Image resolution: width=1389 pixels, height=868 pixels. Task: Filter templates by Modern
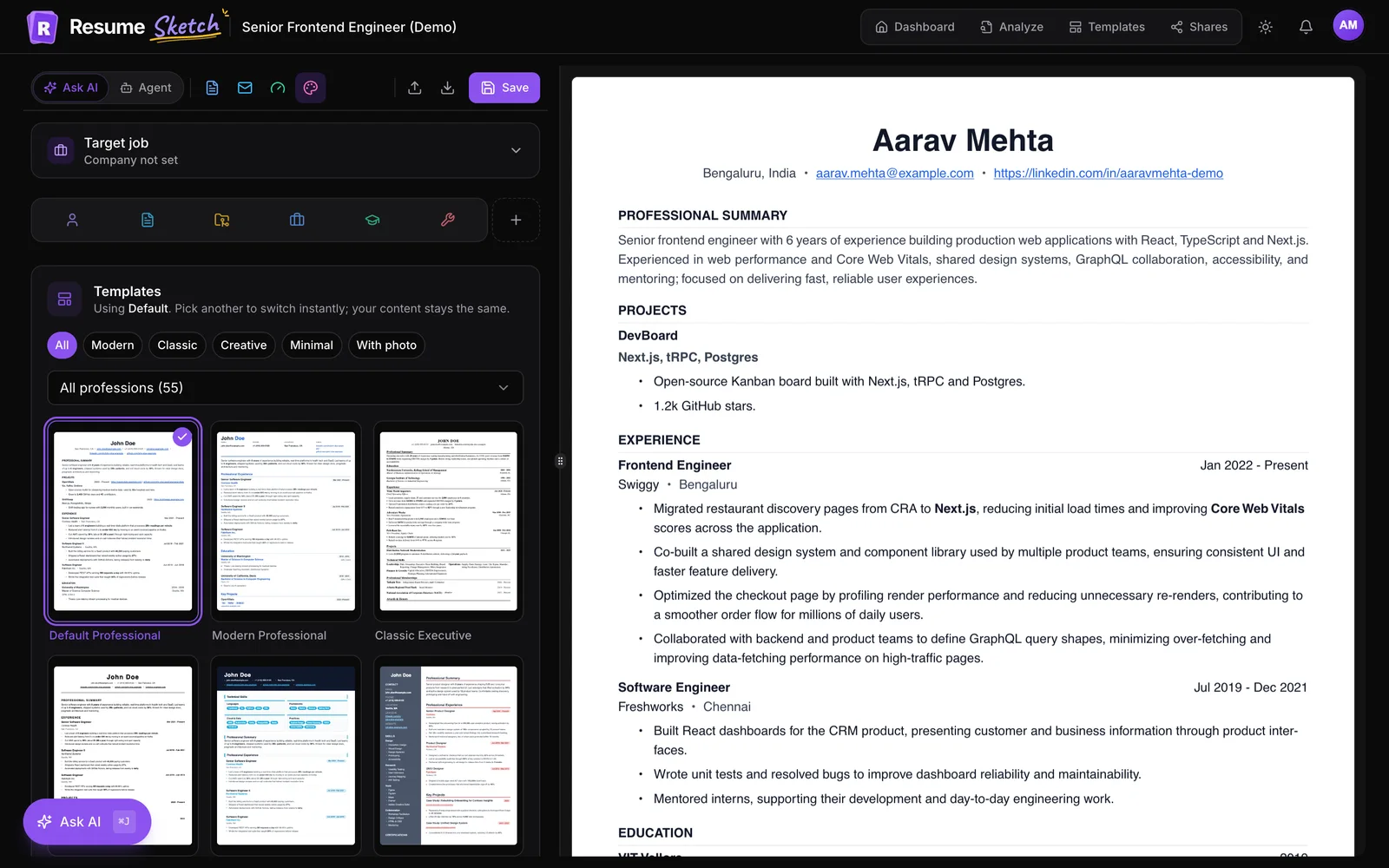pos(113,345)
